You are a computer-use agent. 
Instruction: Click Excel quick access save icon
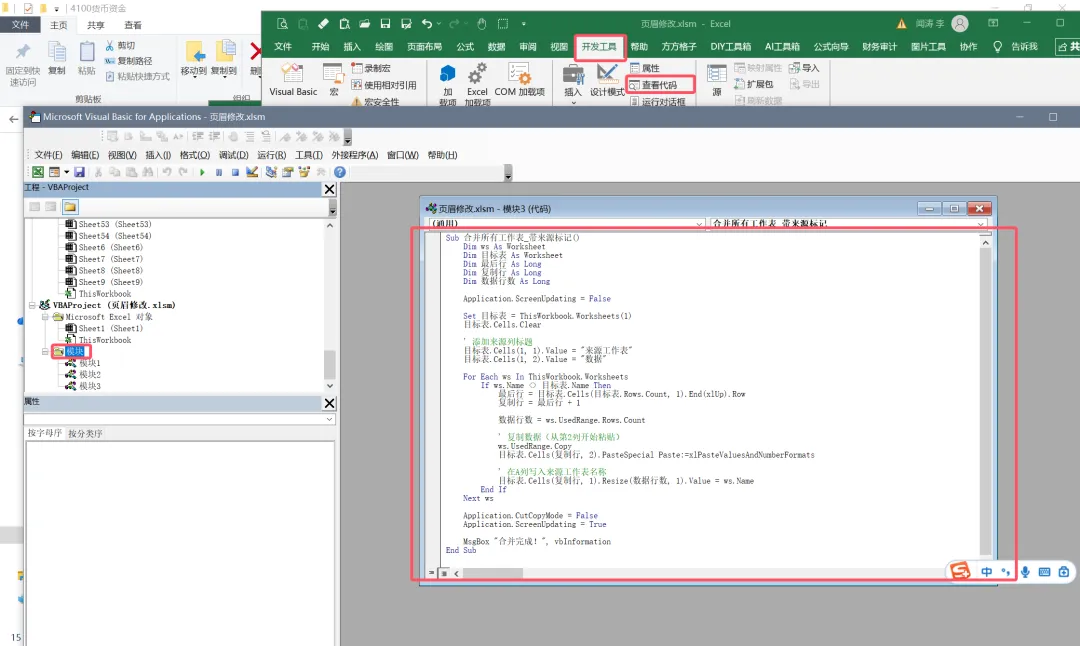[x=385, y=23]
